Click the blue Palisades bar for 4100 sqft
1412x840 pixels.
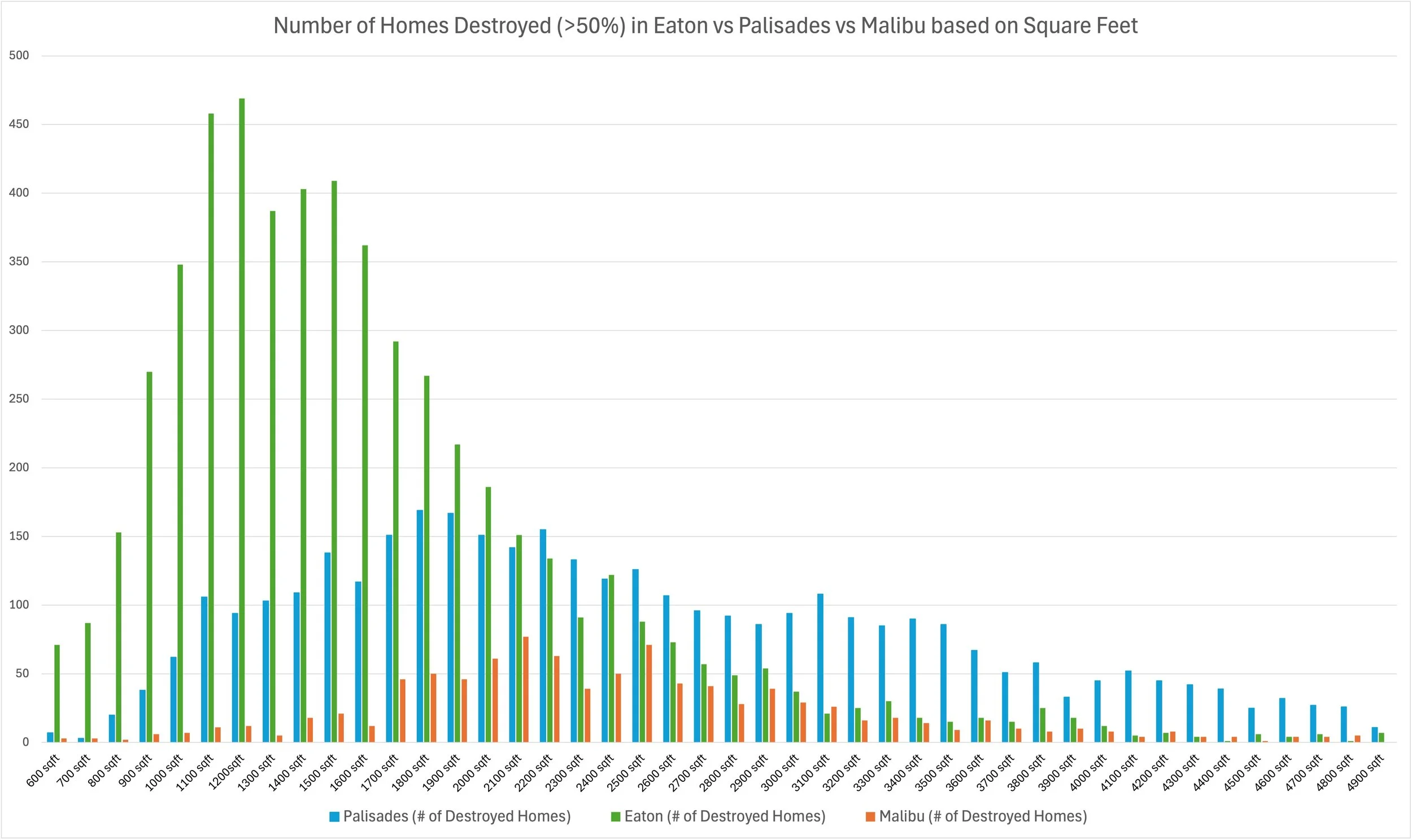point(1128,706)
